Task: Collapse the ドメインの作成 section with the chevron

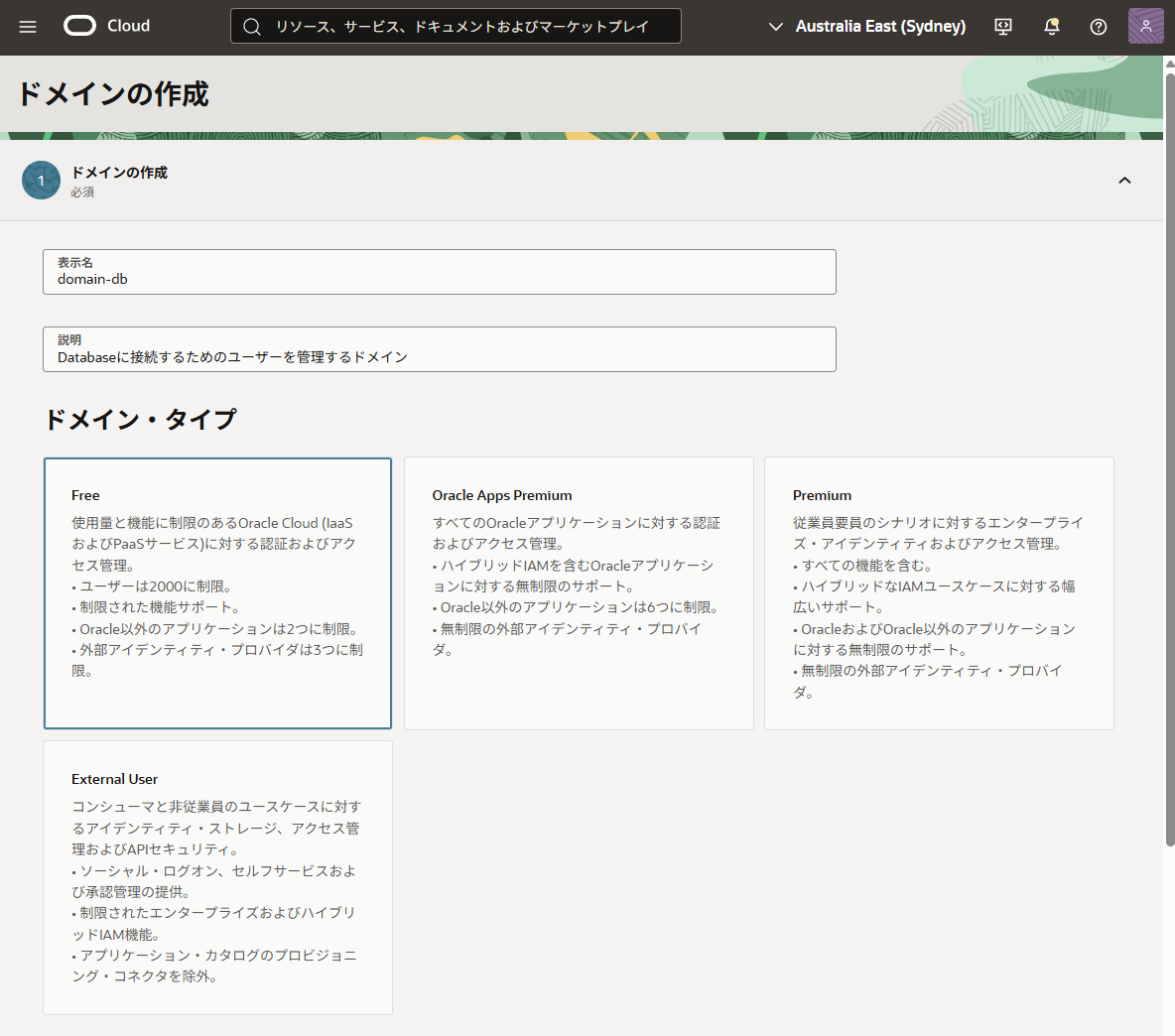Action: coord(1124,181)
